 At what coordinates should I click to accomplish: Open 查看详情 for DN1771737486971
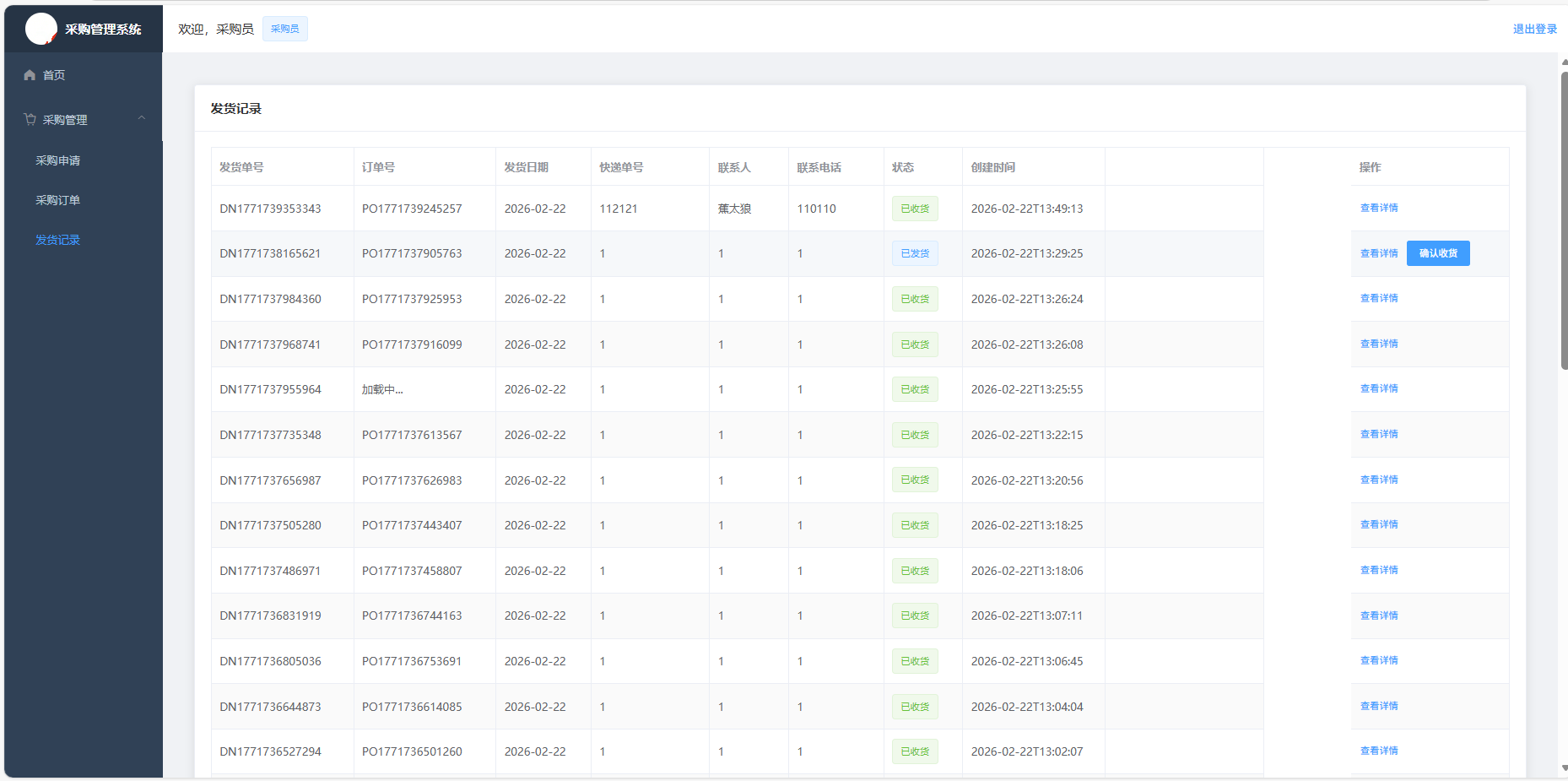tap(1379, 570)
